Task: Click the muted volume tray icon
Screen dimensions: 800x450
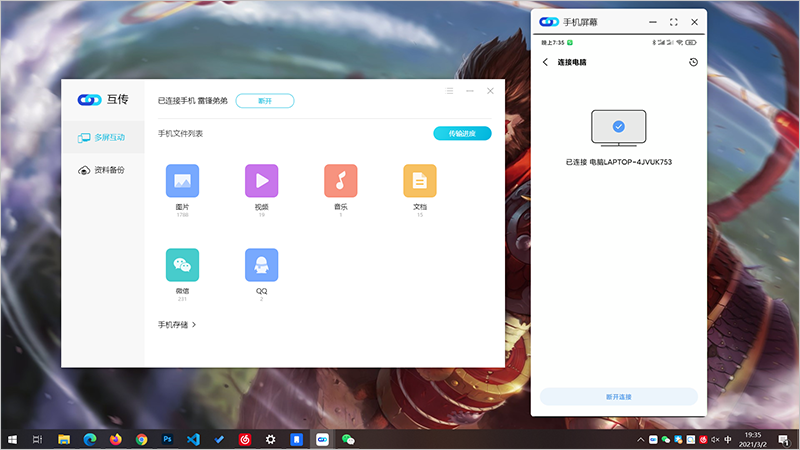Action: (x=715, y=439)
